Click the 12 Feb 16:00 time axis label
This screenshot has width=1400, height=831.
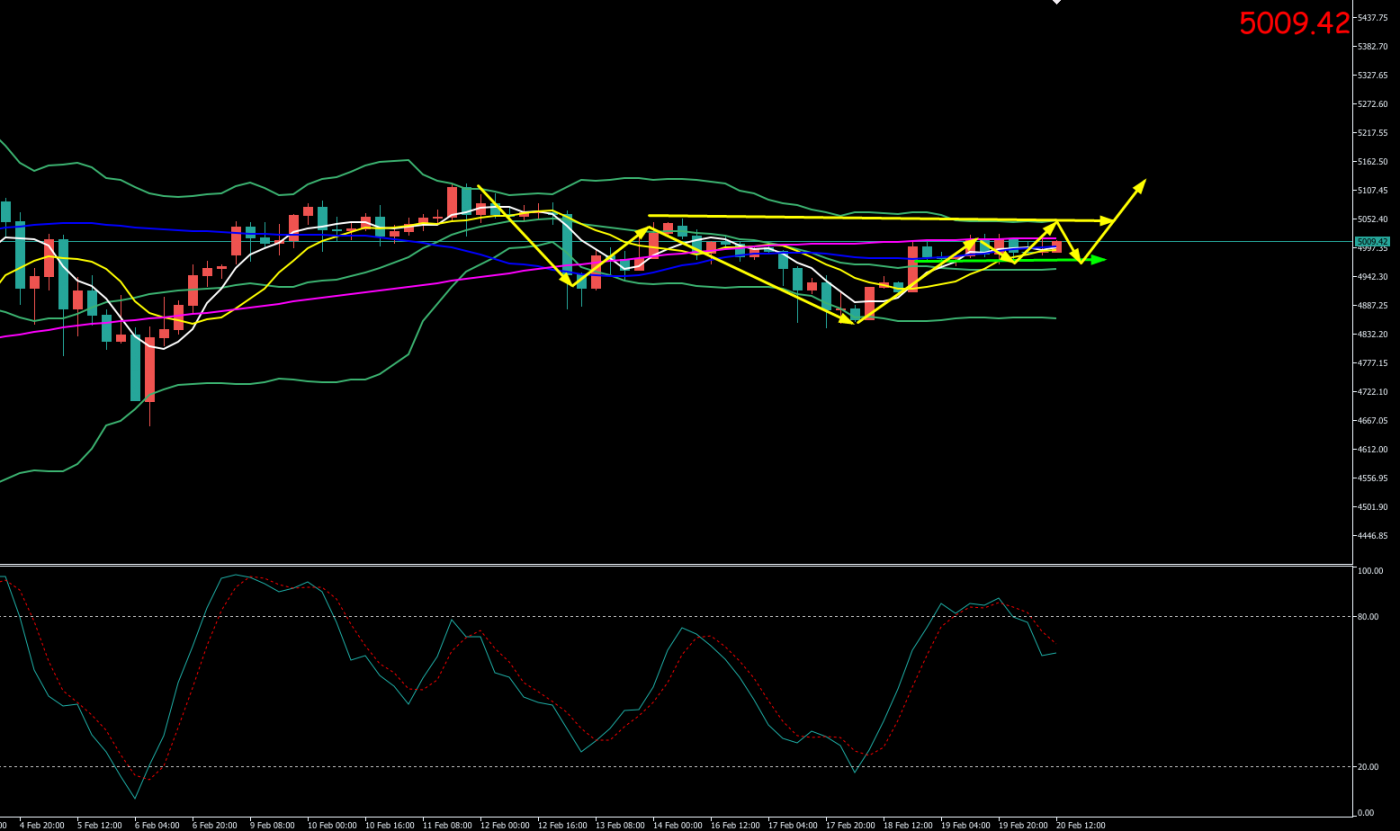pyautogui.click(x=562, y=825)
